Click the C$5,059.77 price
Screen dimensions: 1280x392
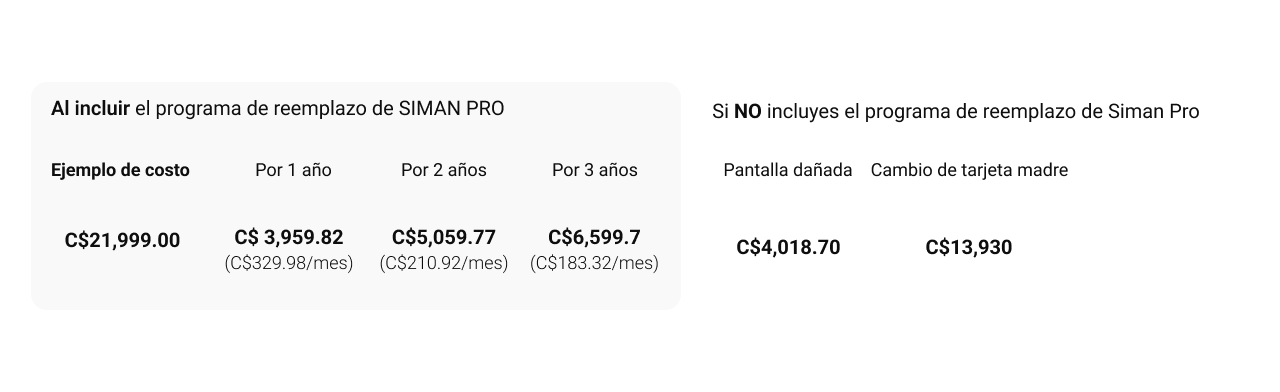444,237
